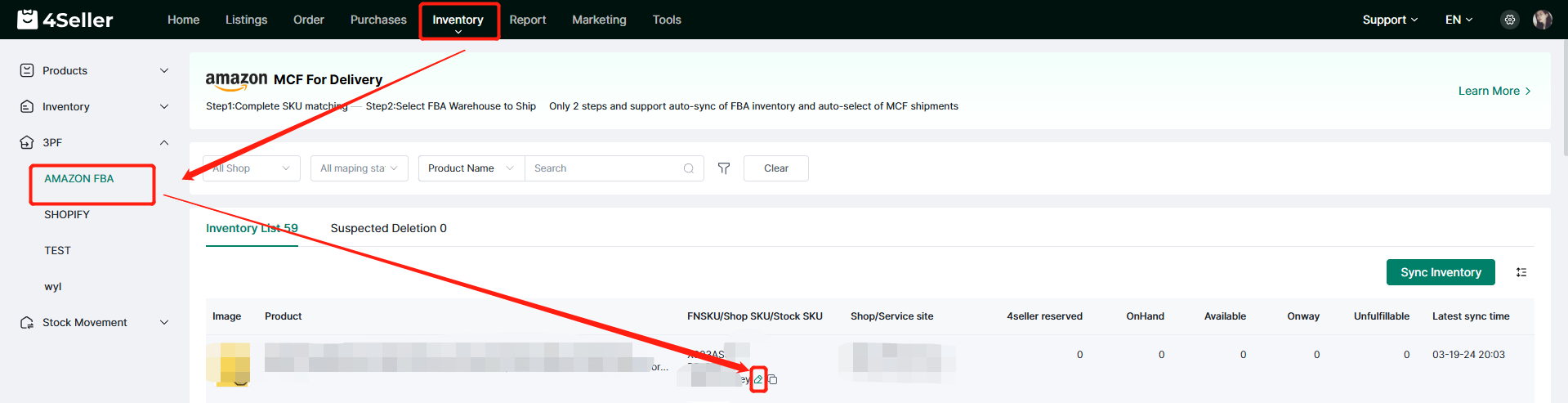Viewport: 1568px width, 403px height.
Task: Open the EN language dropdown
Action: pyautogui.click(x=1459, y=20)
